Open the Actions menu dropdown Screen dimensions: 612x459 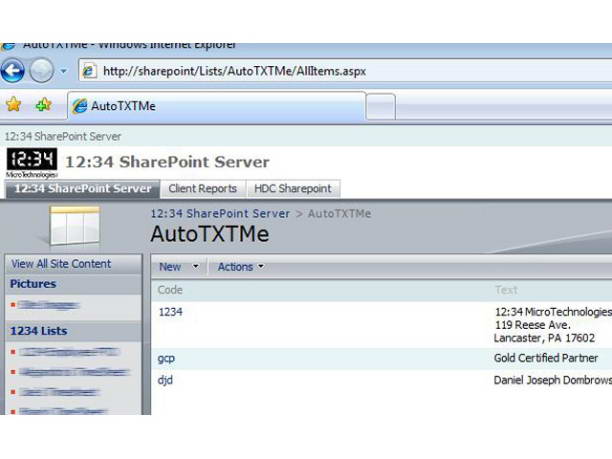click(240, 267)
